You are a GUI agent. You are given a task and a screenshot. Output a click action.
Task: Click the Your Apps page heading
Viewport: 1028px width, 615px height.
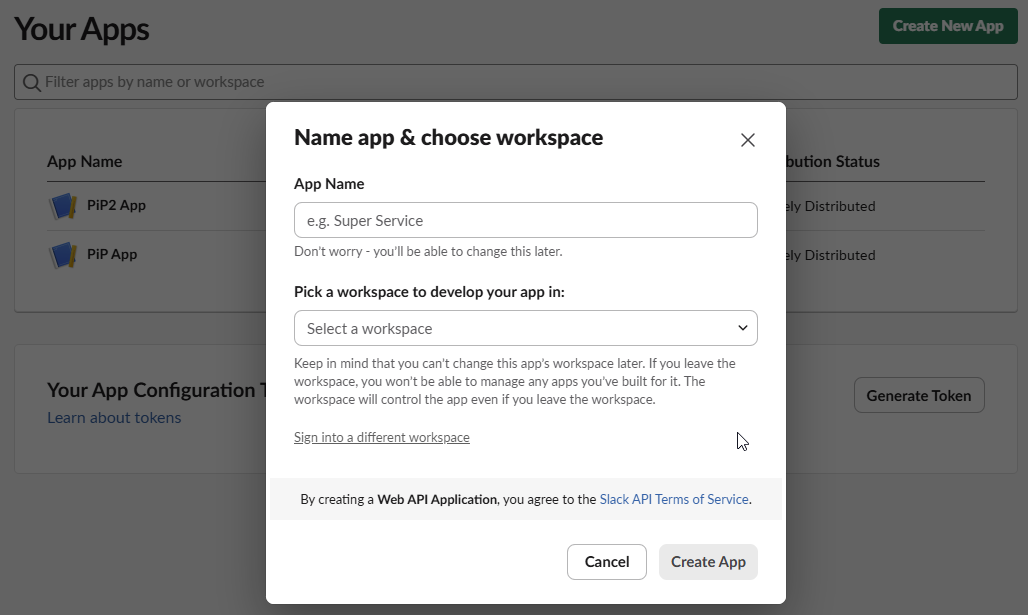click(82, 30)
